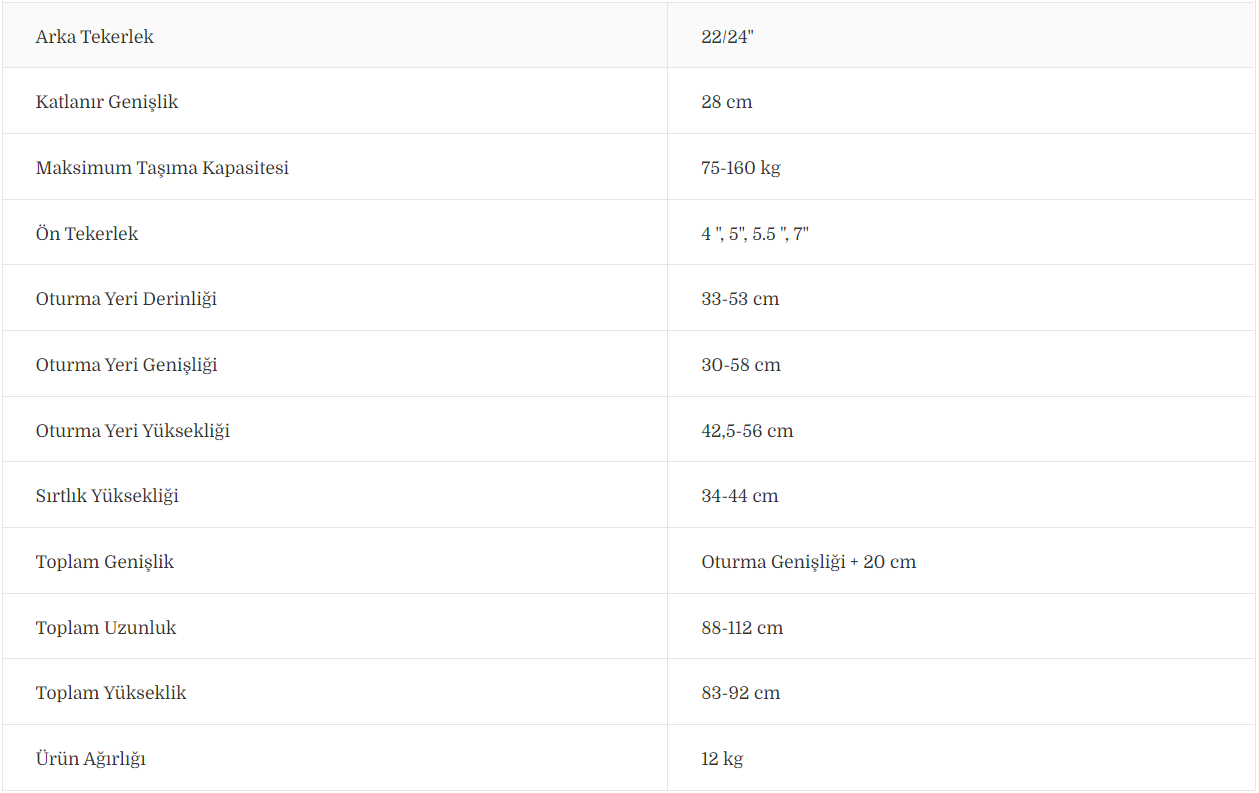Select the 34-44 cm backrest value
The width and height of the screenshot is (1259, 793).
tap(740, 496)
